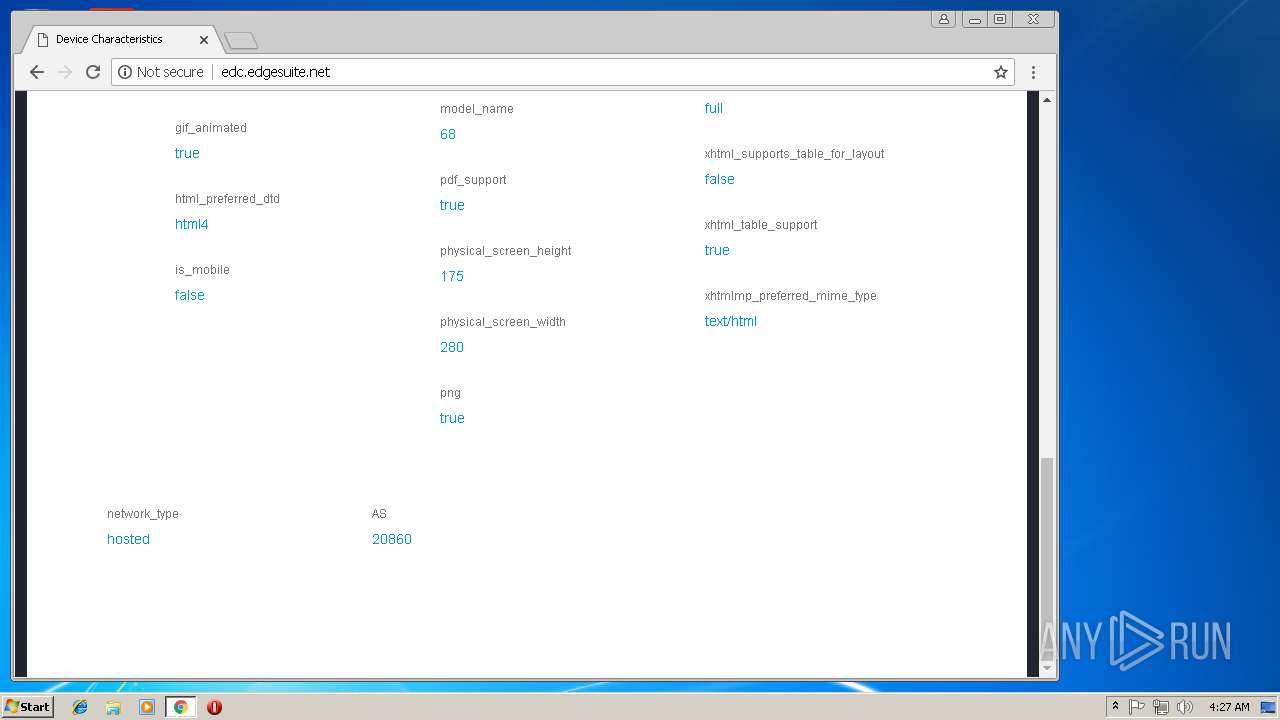
Task: Reload the current page
Action: click(x=93, y=72)
